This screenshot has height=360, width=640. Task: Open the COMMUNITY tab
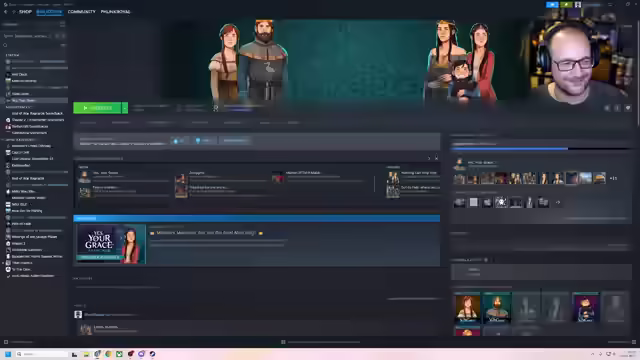point(82,12)
